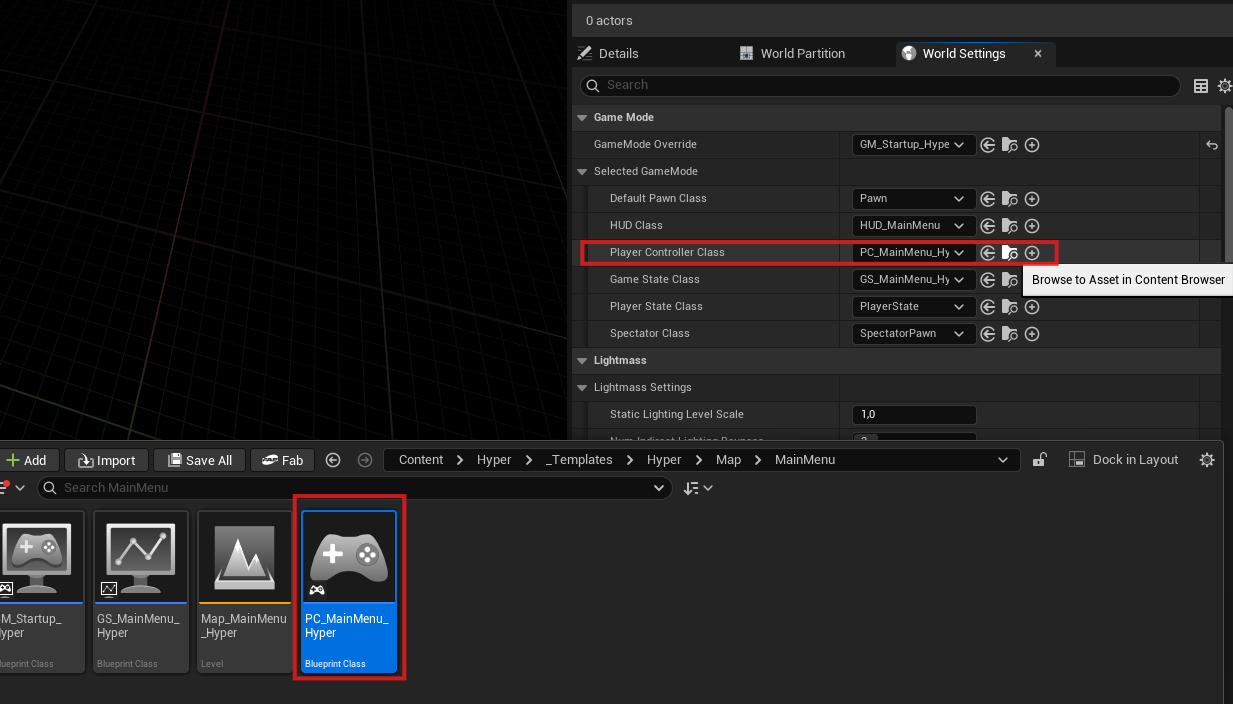Collapse the Game Mode section
The width and height of the screenshot is (1233, 704).
tap(582, 118)
